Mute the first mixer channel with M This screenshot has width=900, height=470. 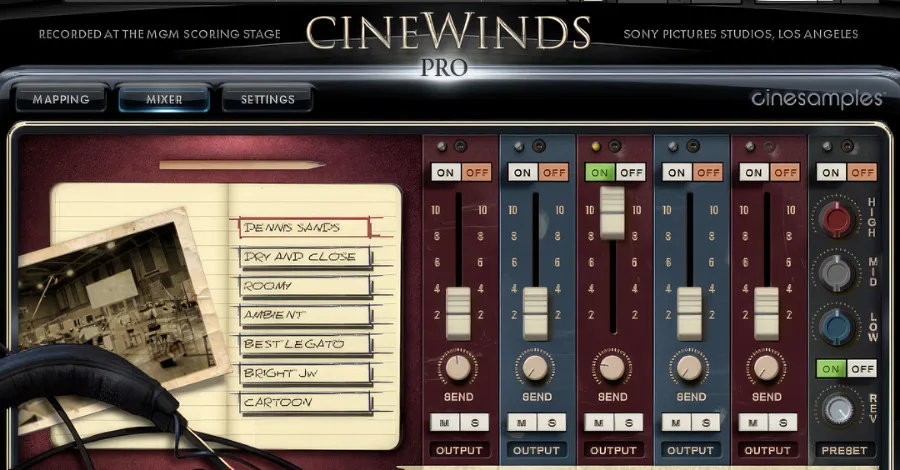[445, 422]
